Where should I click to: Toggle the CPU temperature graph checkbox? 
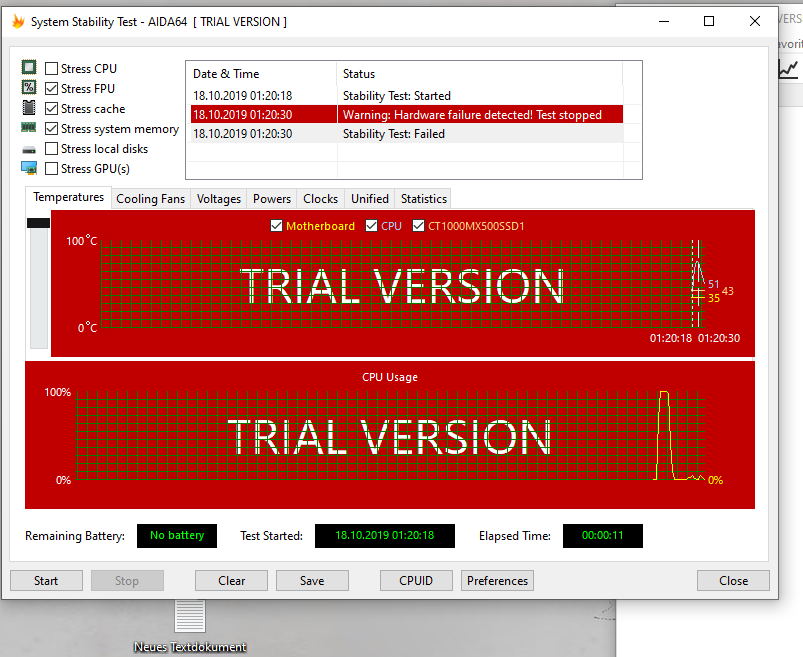pos(371,226)
